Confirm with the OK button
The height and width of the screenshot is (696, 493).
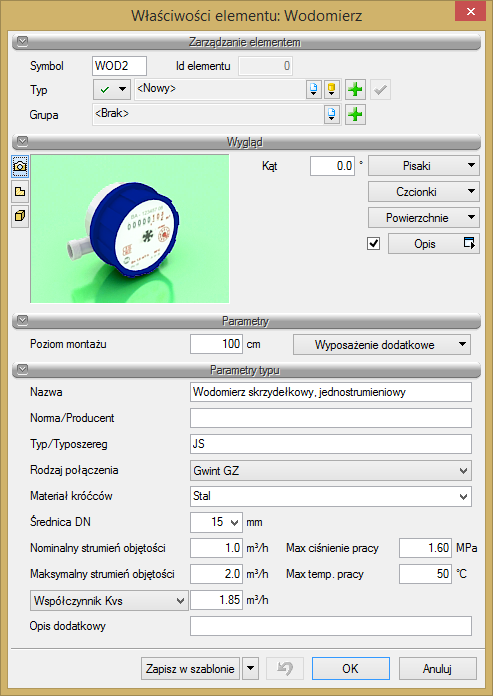click(x=351, y=668)
